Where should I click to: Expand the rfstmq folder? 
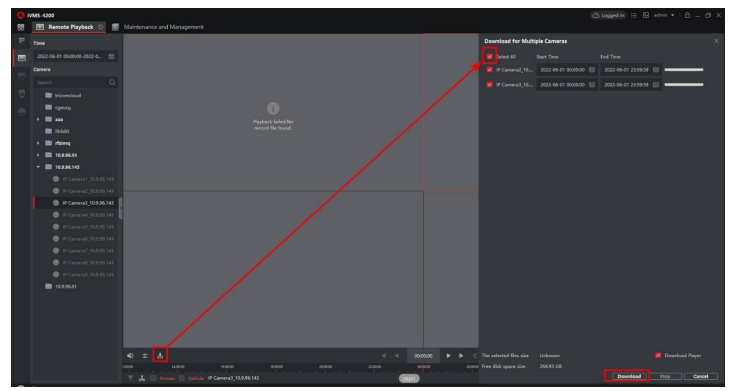tap(38, 143)
